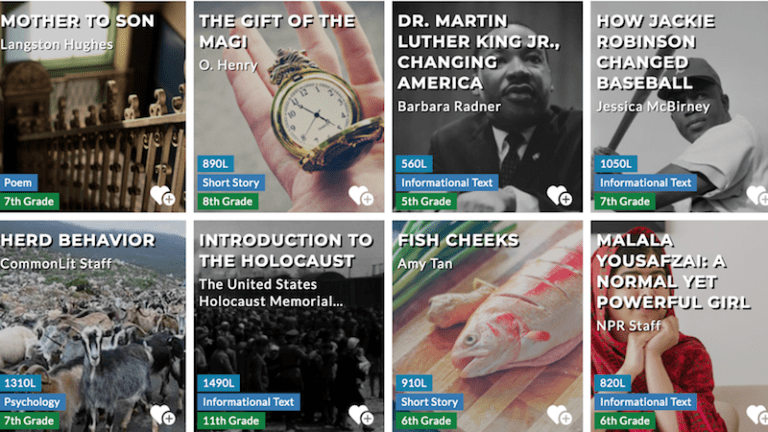Select the 11th Grade label
The width and height of the screenshot is (768, 432).
(231, 421)
